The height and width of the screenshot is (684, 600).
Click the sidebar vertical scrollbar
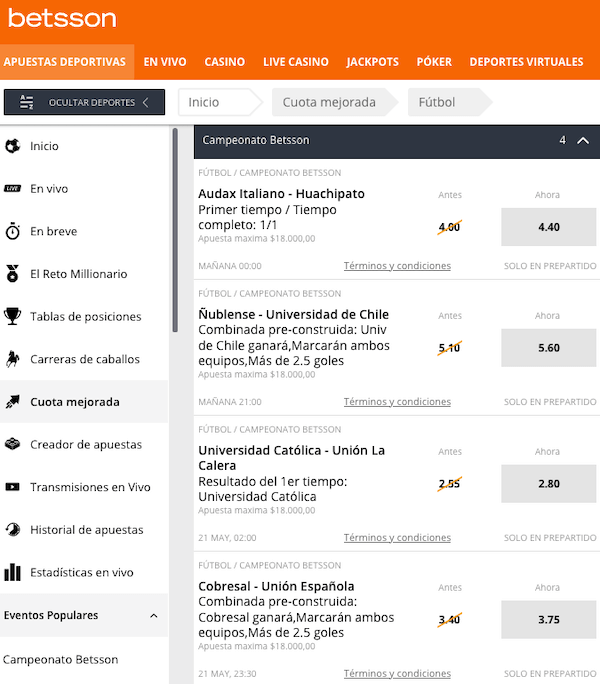pyautogui.click(x=175, y=230)
